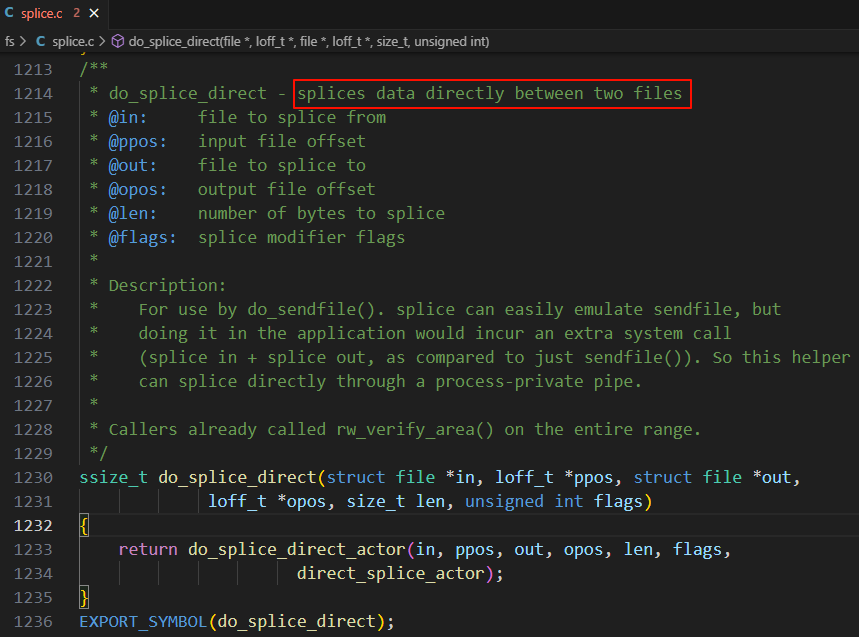The image size is (859, 637).
Task: Click the "@opos:" parameter tag
Action: click(138, 190)
